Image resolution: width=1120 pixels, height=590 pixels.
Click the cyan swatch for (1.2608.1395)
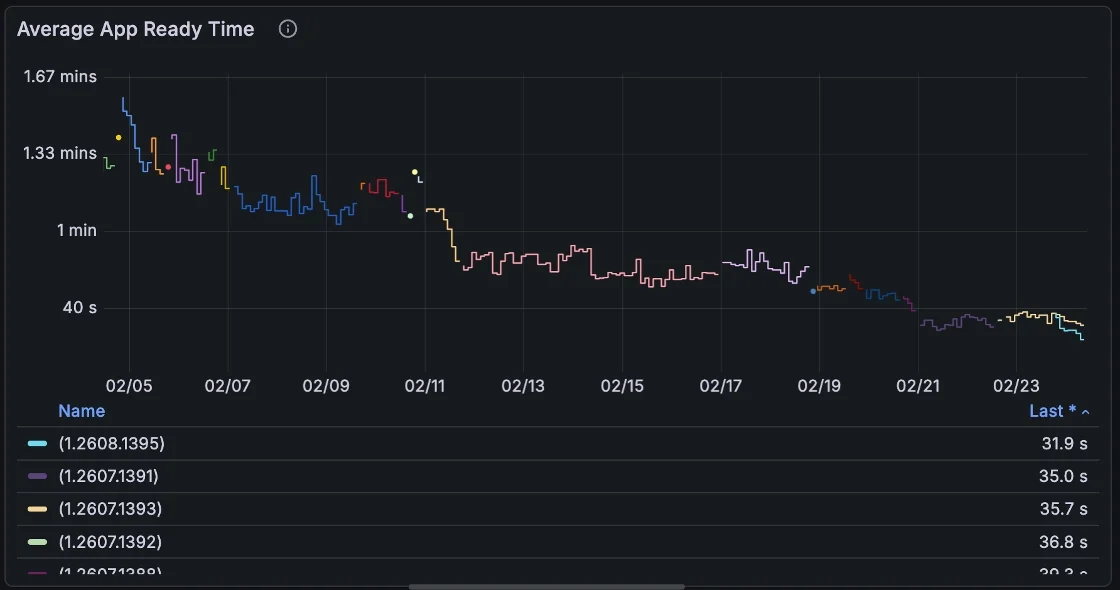(37, 443)
